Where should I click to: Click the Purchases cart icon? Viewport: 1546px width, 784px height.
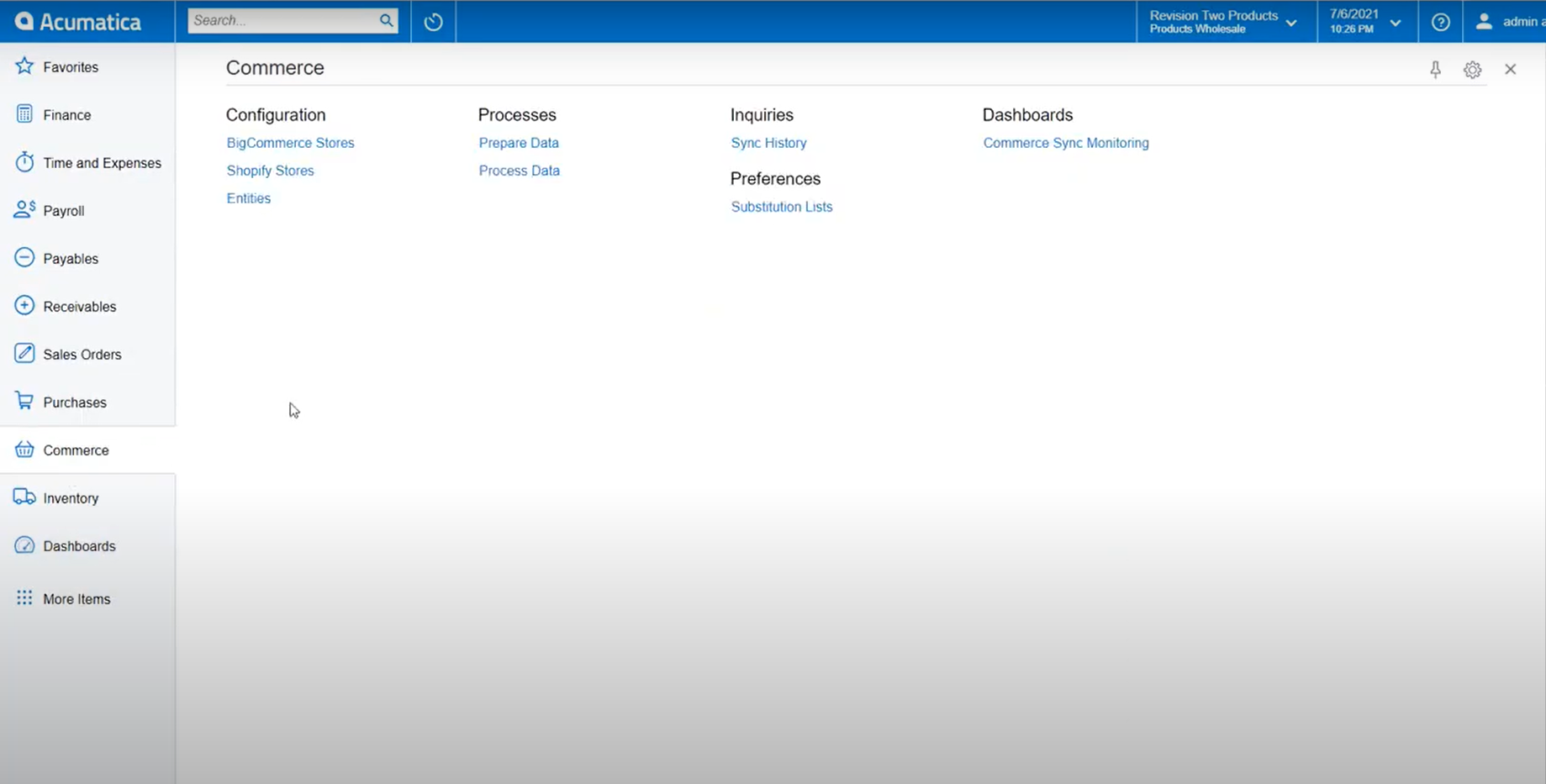[24, 402]
